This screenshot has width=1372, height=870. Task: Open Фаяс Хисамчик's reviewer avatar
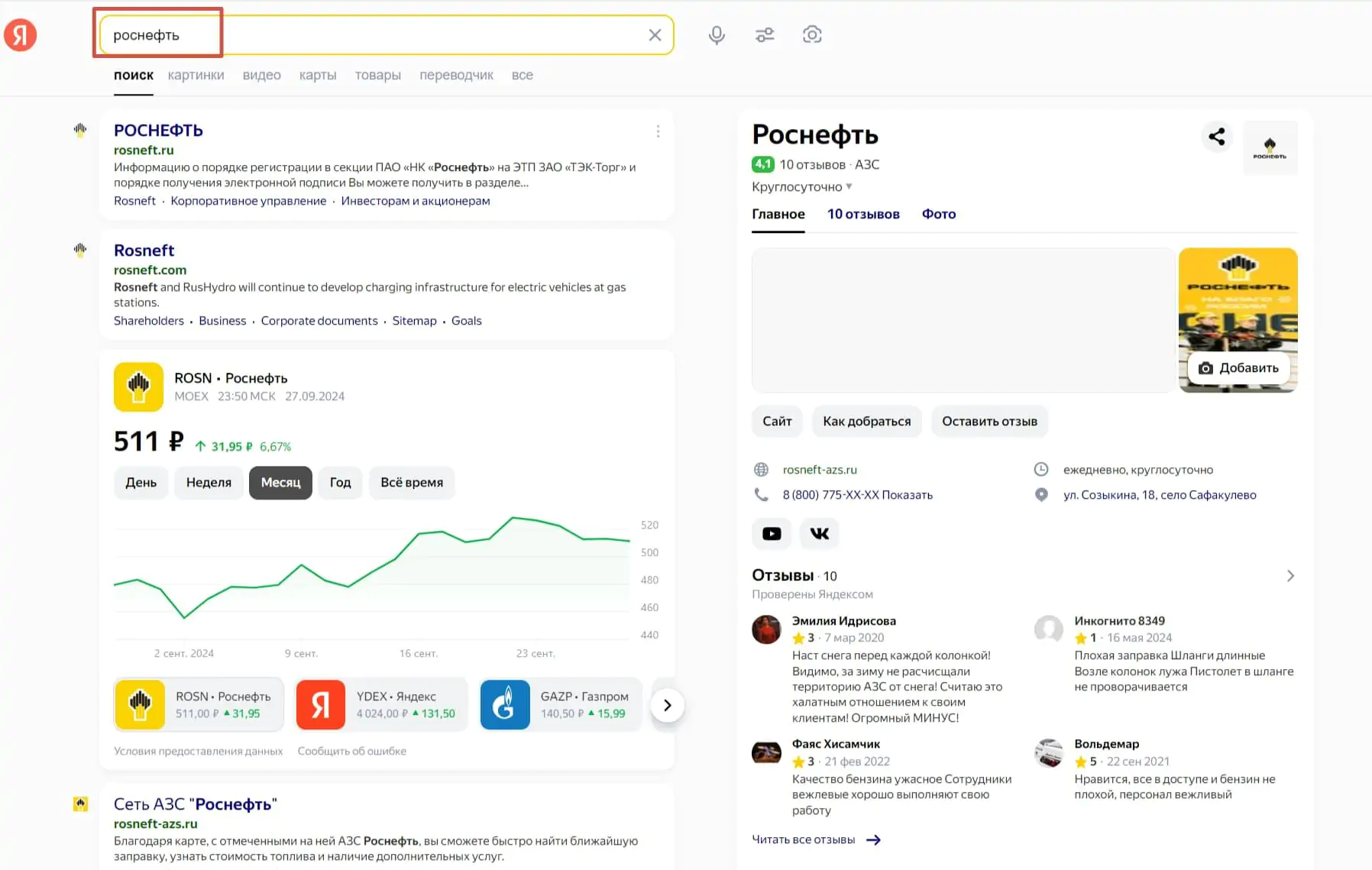coord(766,753)
